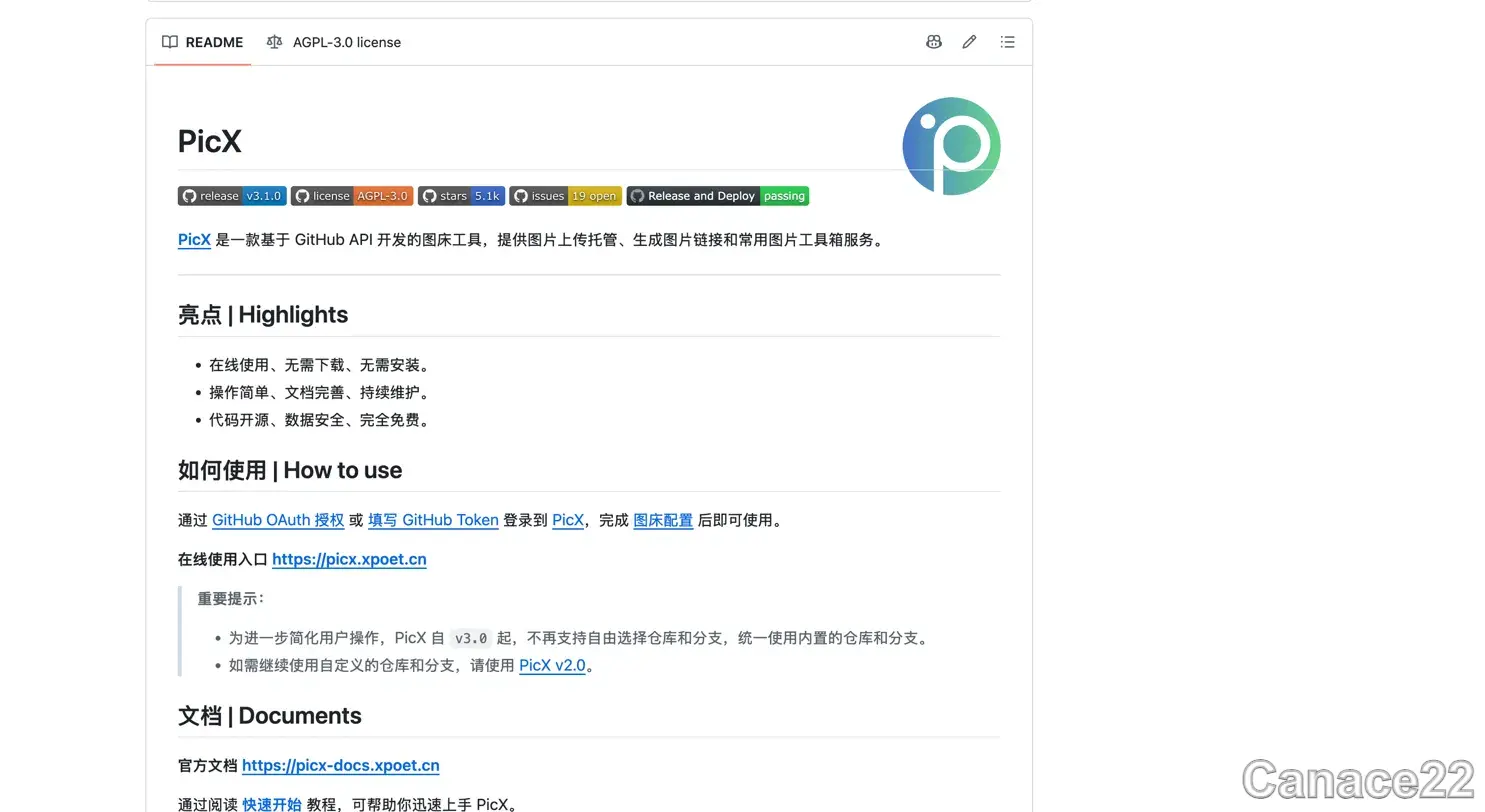The image size is (1485, 812).
Task: Open the README outline list icon
Action: [x=1007, y=42]
